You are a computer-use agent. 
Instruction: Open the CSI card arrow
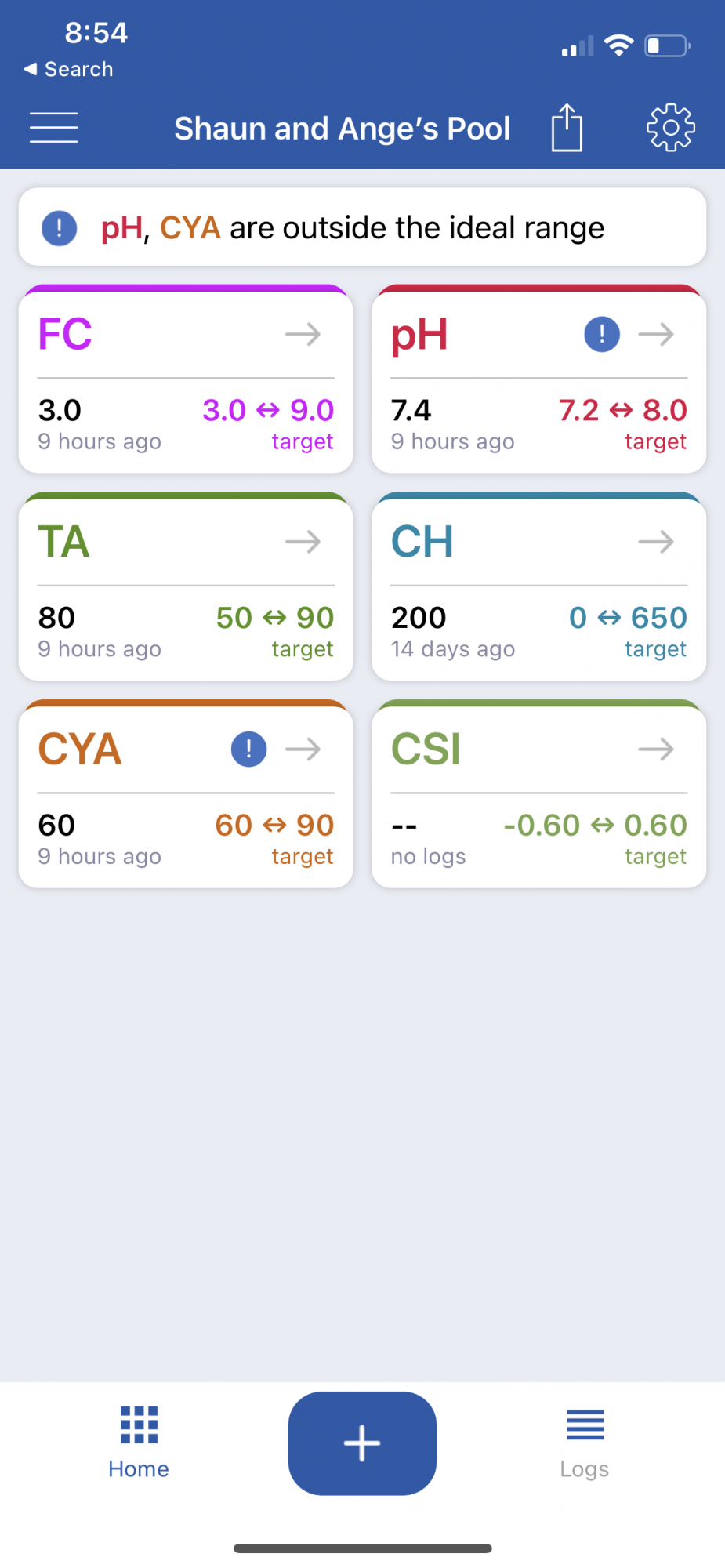point(656,750)
